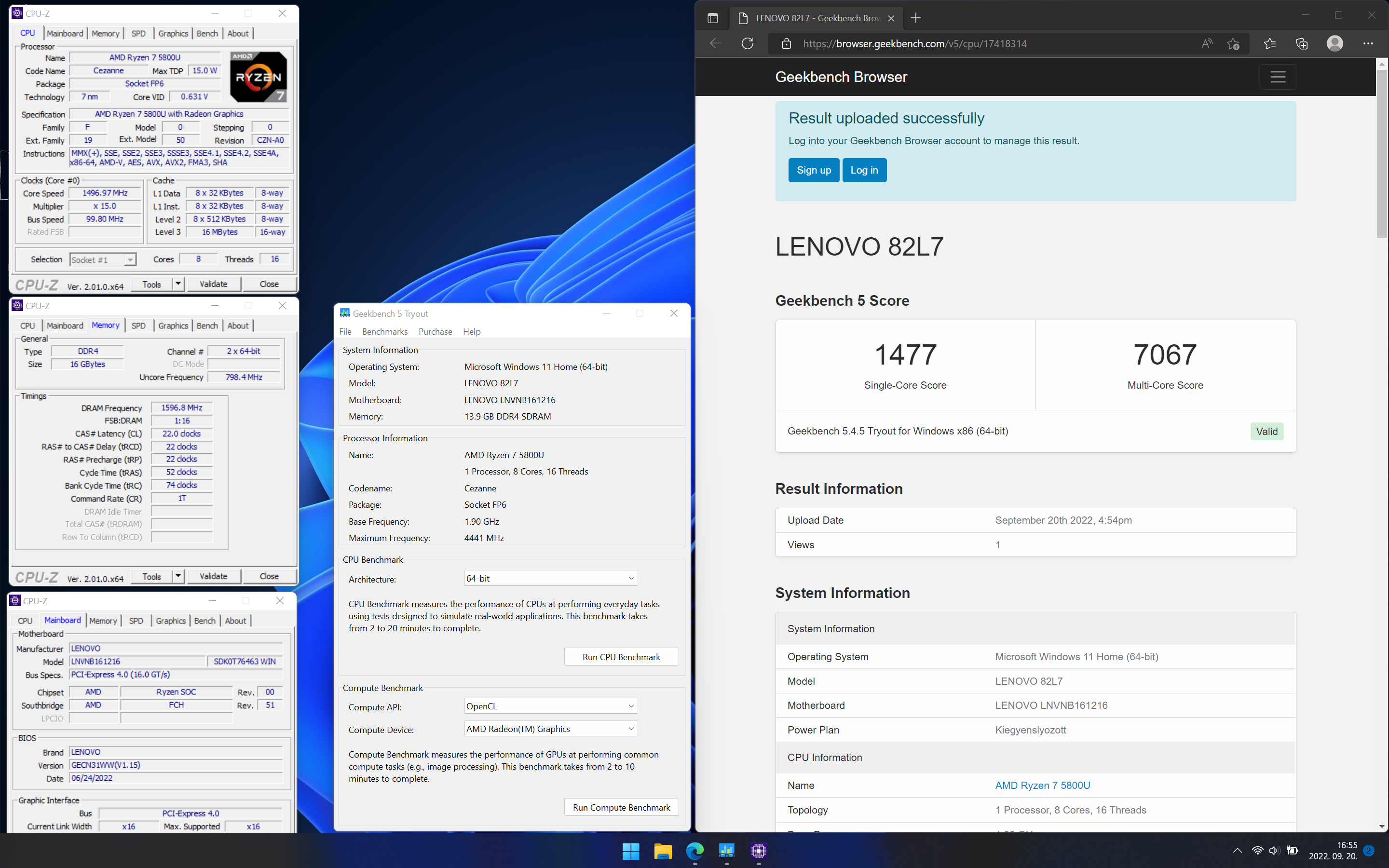This screenshot has height=868, width=1389.
Task: Open the Collections icon in browser
Action: click(1302, 43)
